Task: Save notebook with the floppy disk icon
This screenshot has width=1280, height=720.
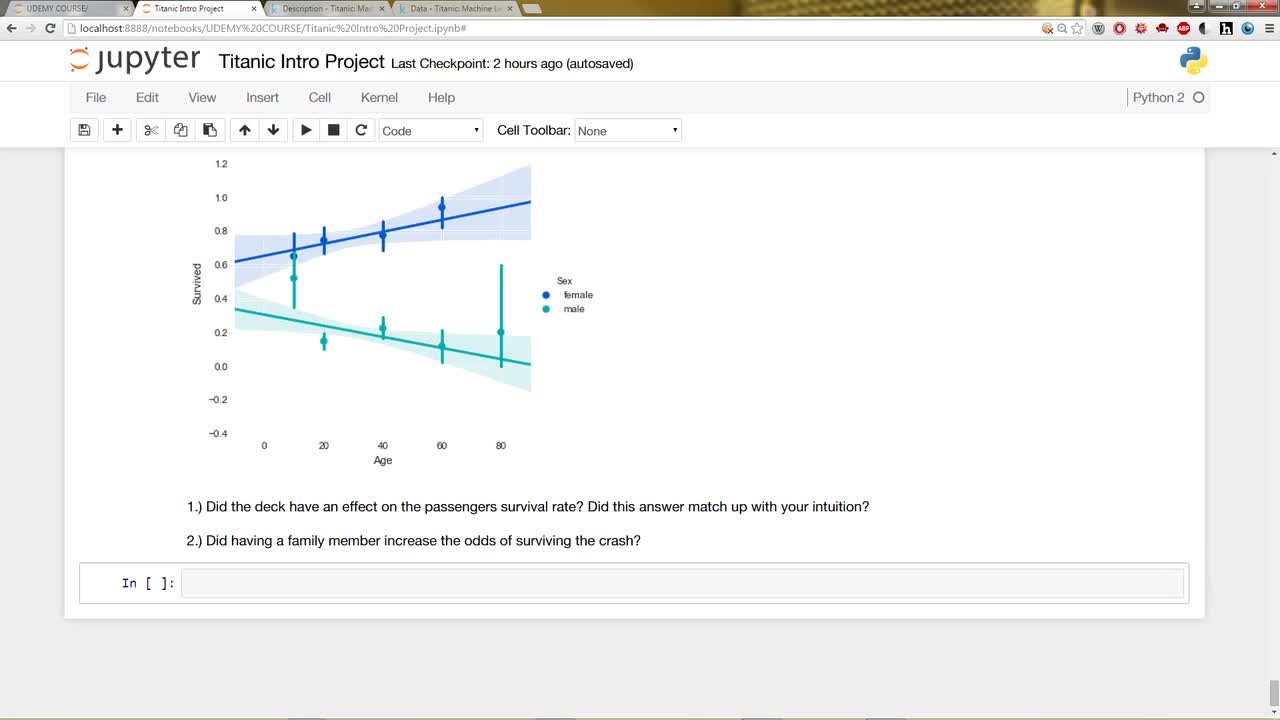Action: coord(84,130)
